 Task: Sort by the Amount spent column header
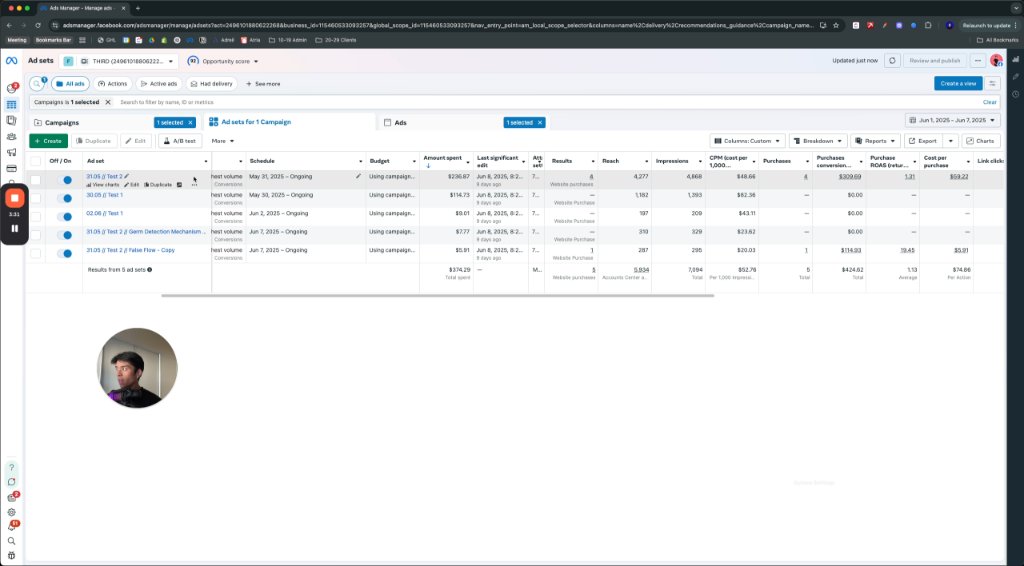(442, 158)
